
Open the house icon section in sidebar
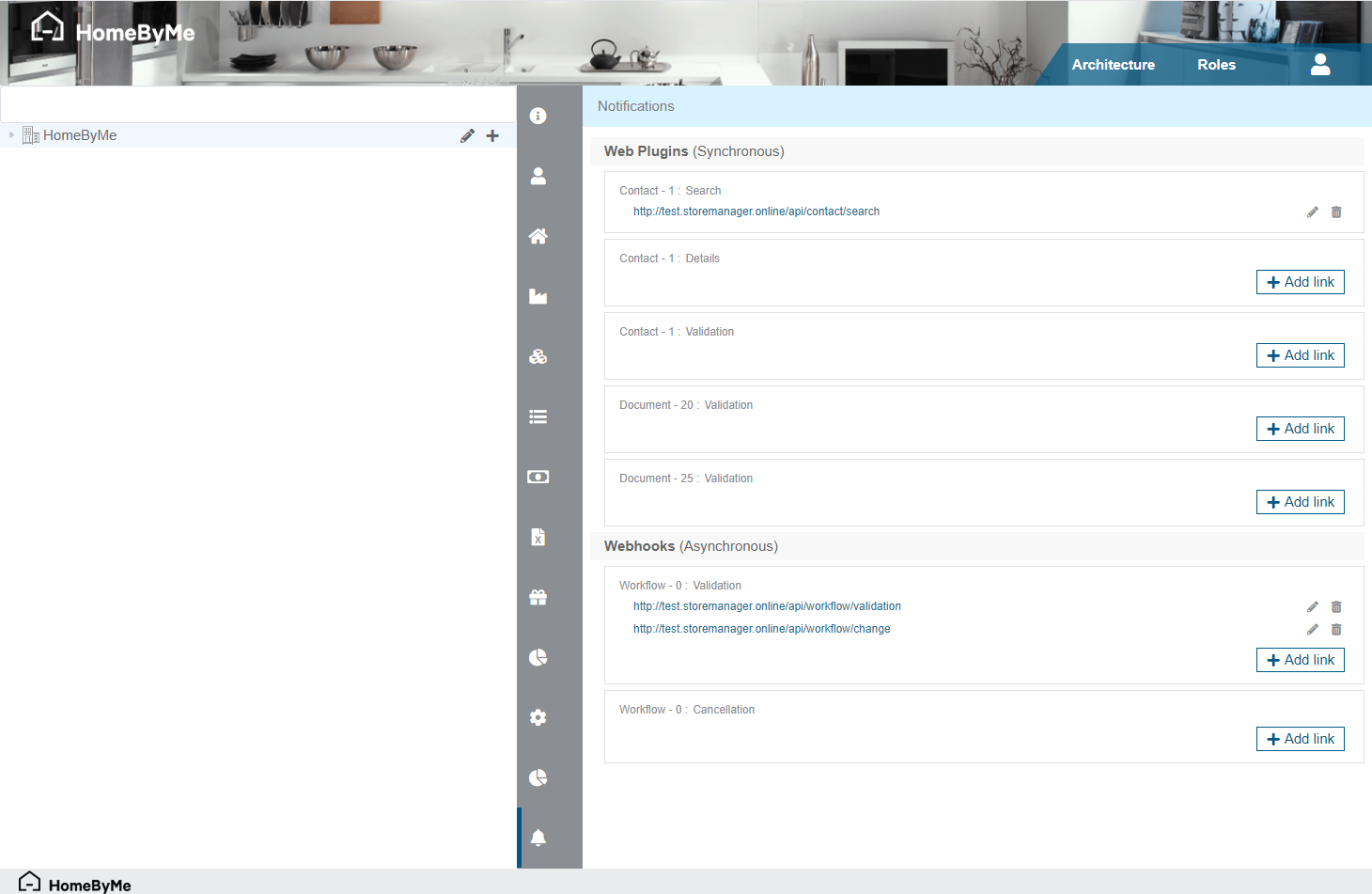coord(538,236)
